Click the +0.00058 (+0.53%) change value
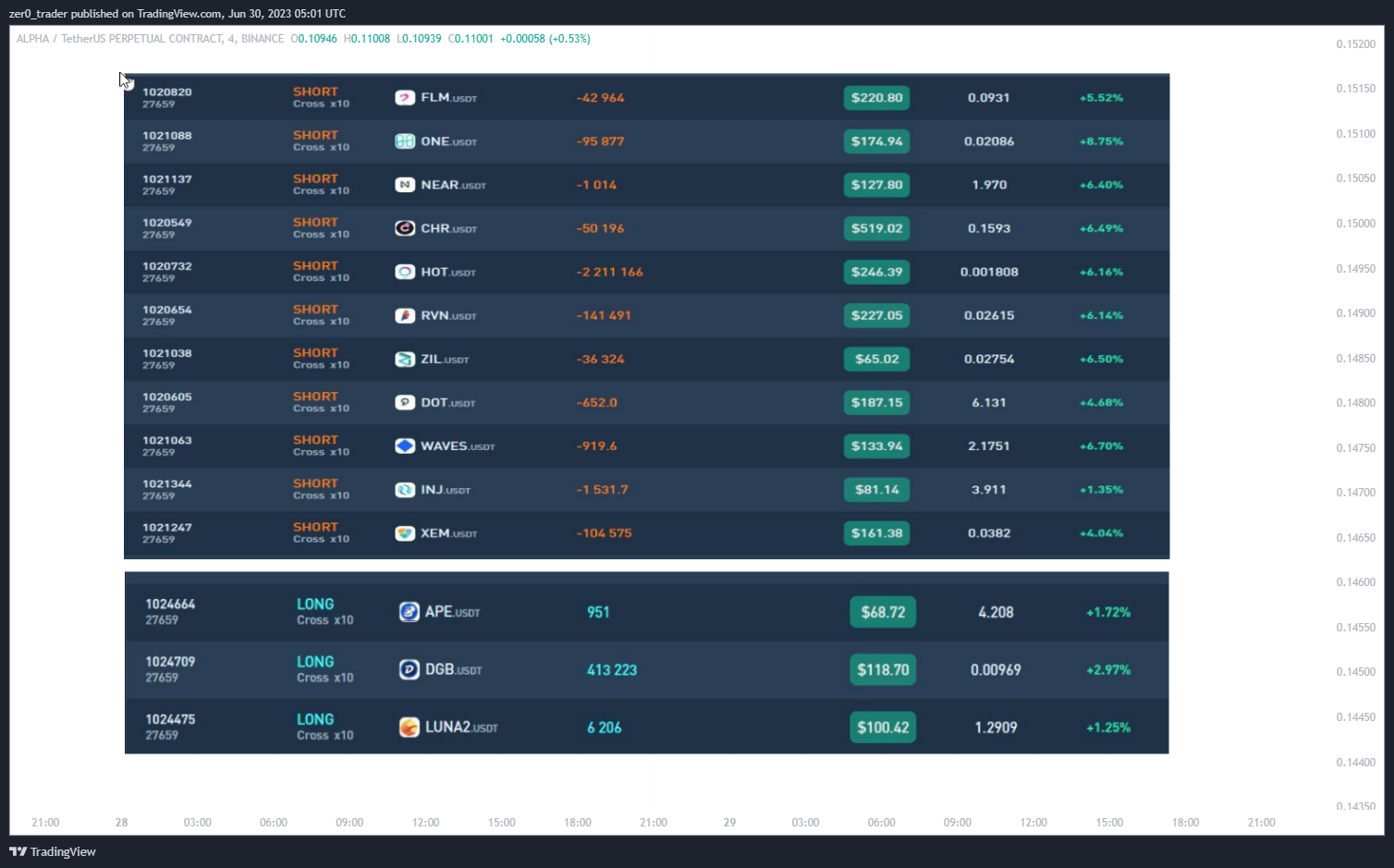Viewport: 1394px width, 868px height. (x=545, y=39)
